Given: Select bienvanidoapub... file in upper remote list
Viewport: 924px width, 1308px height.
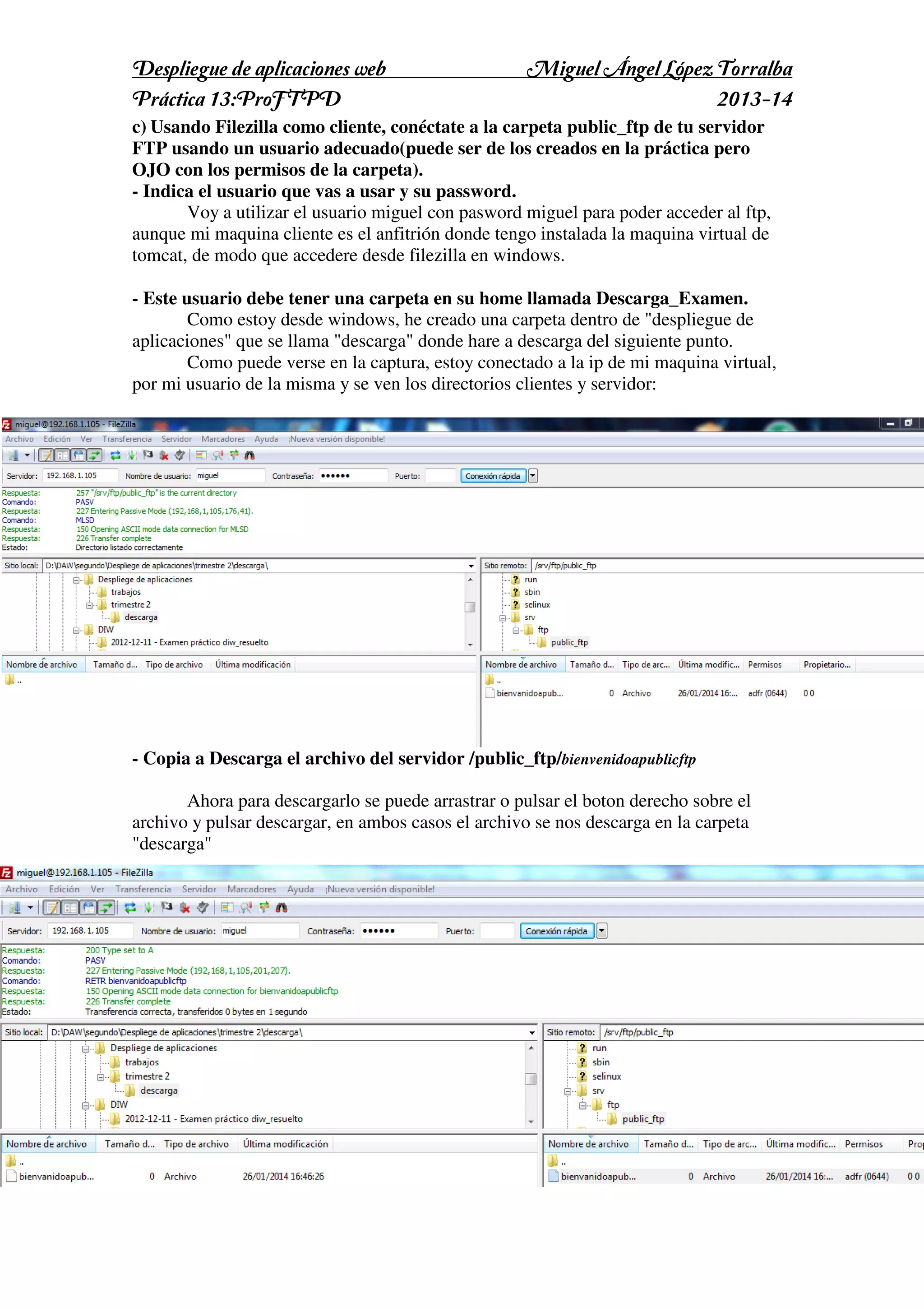Looking at the screenshot, I should pos(530,693).
